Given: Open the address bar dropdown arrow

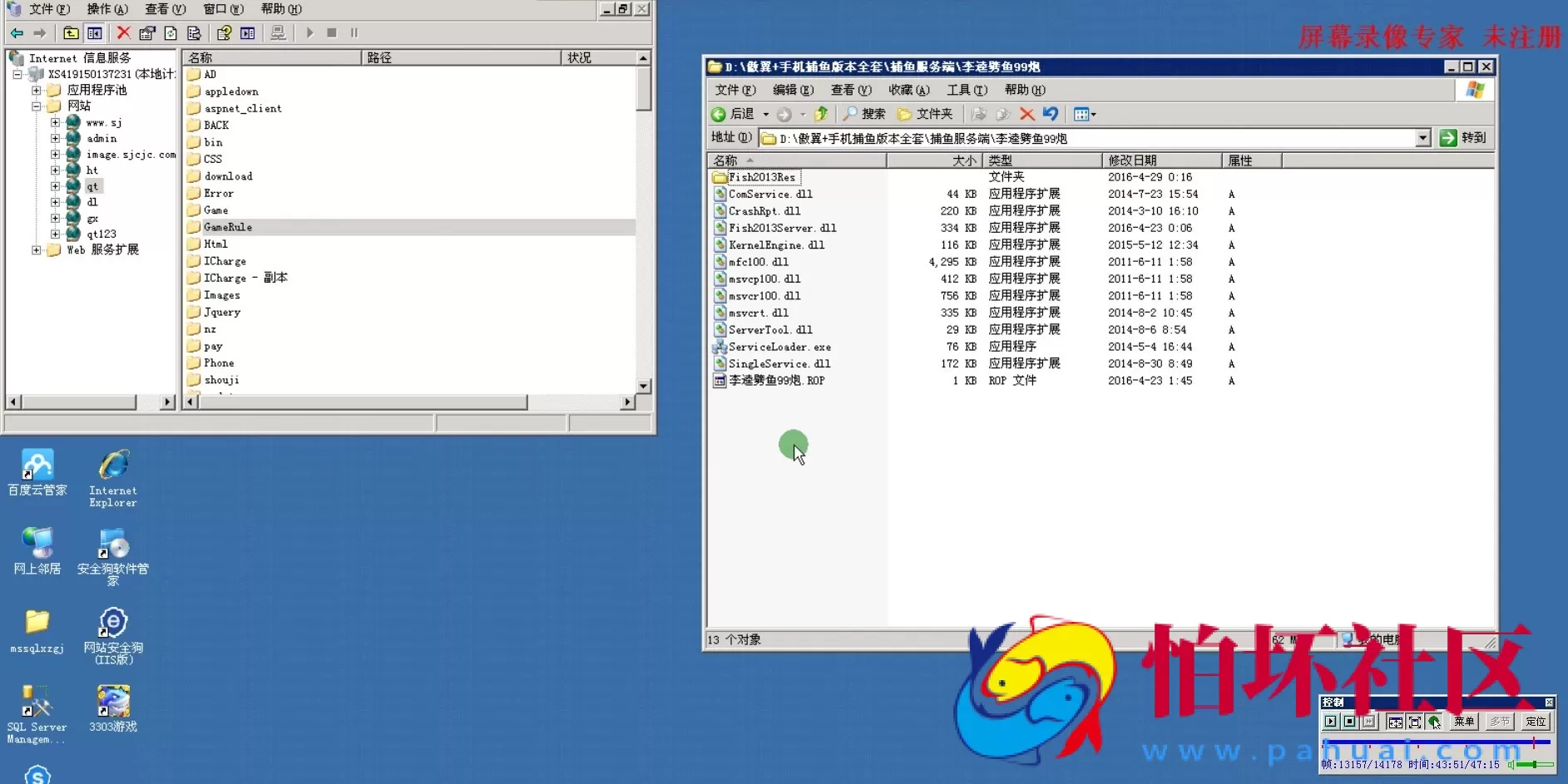Looking at the screenshot, I should (x=1422, y=138).
